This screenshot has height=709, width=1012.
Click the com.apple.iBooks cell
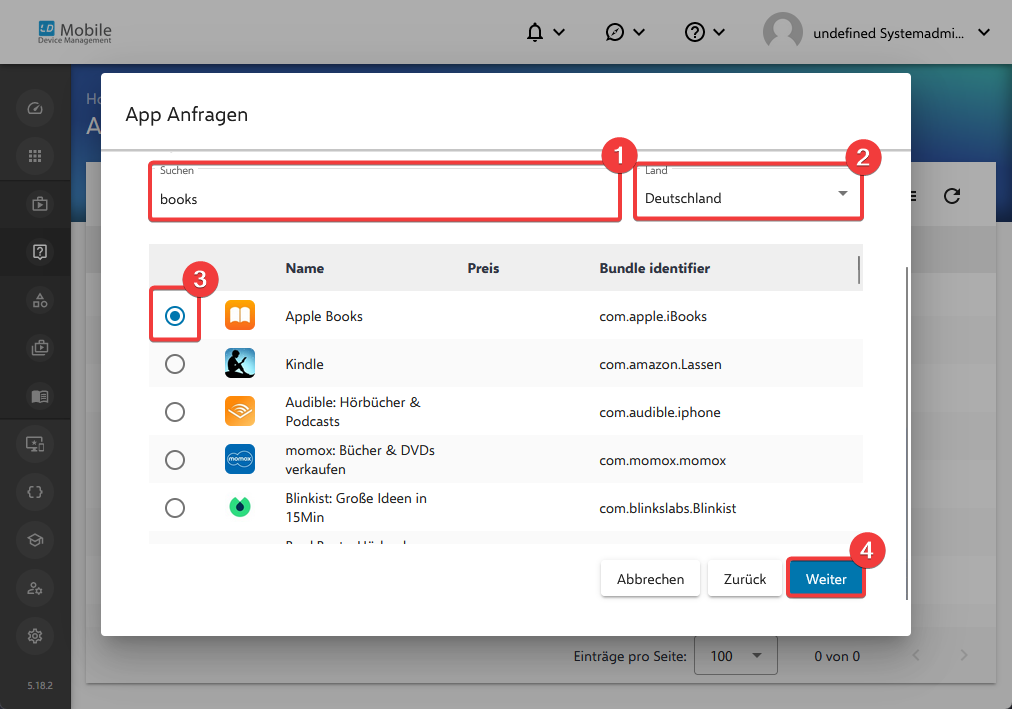(653, 316)
